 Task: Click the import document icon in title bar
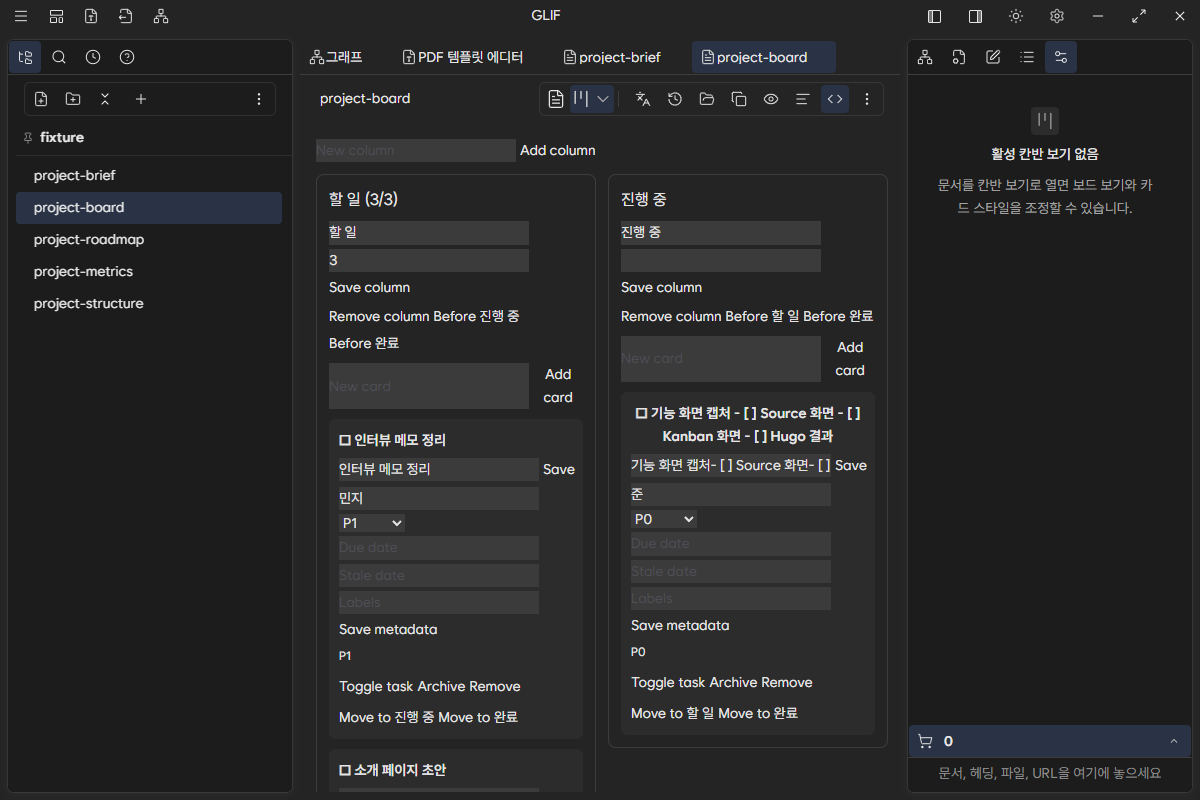click(125, 16)
